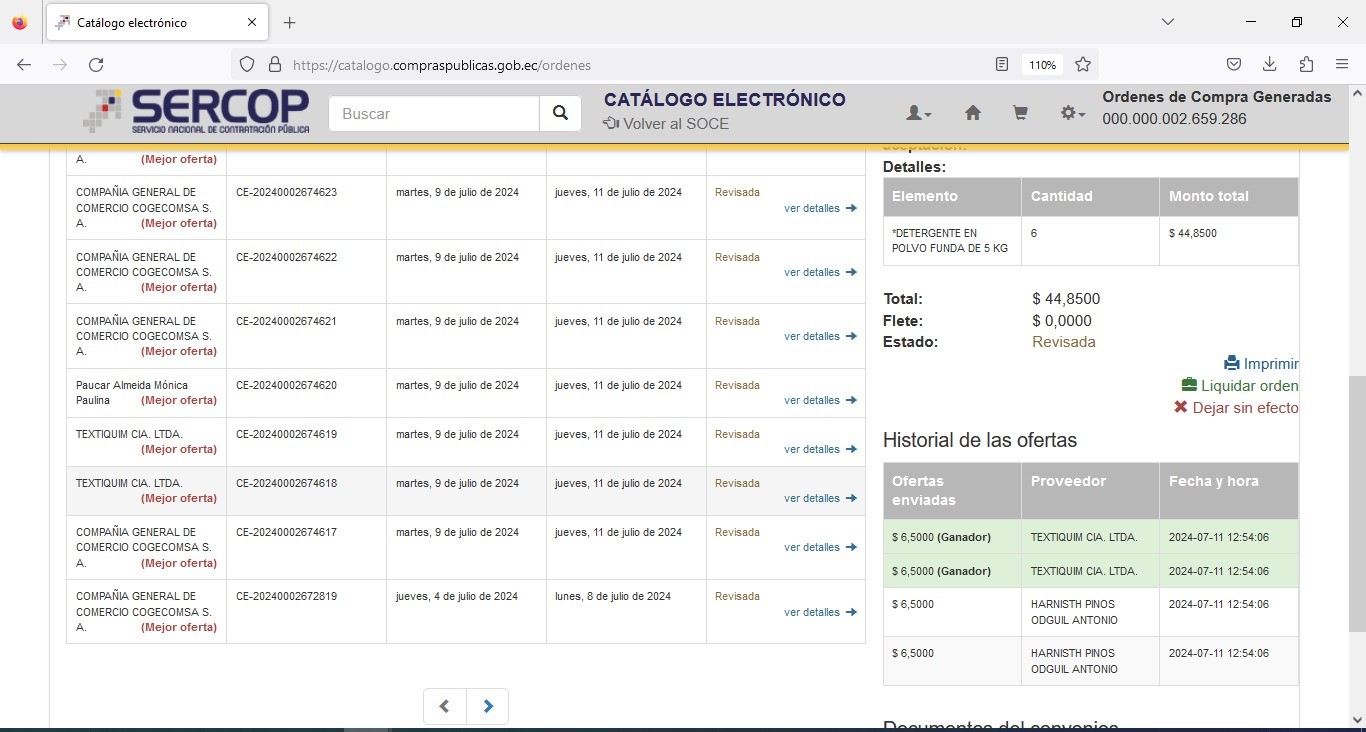Go to previous page of orders
1366x732 pixels.
[444, 706]
